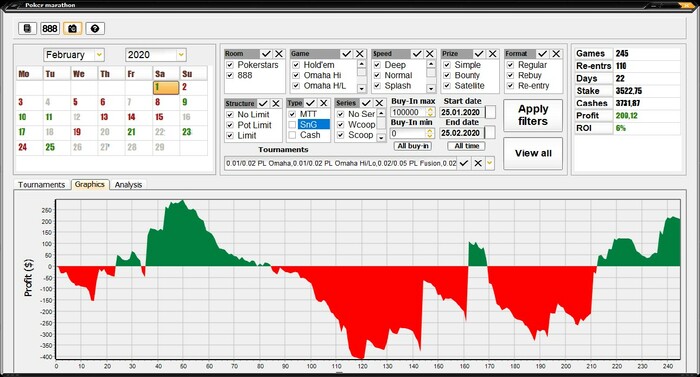Clear the Tournaments list with X icon
The image size is (700, 377).
[478, 163]
